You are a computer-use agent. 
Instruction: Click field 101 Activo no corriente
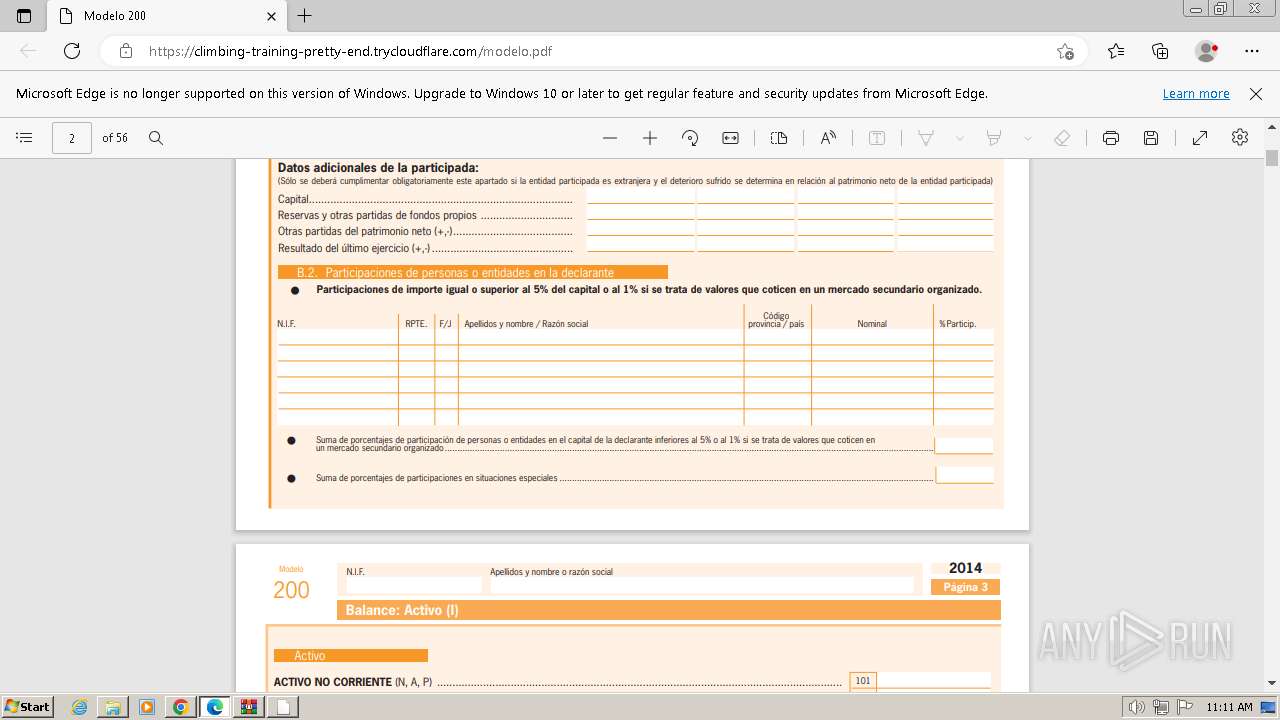(933, 681)
